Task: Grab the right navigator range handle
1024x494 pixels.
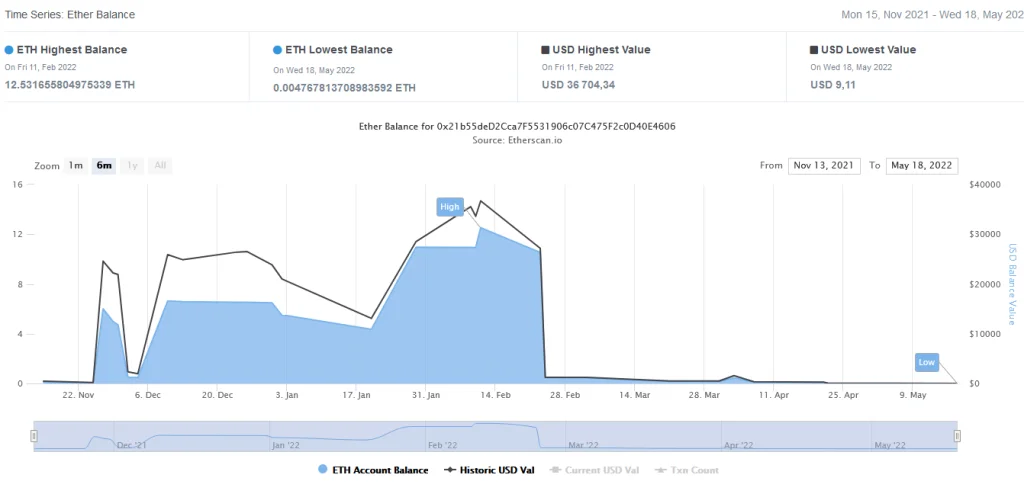Action: tap(957, 436)
